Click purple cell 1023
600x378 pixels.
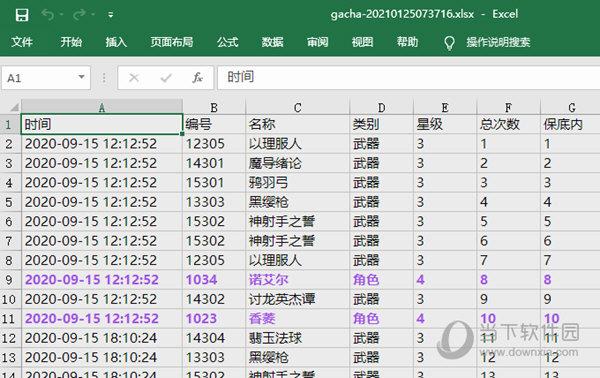tap(214, 318)
